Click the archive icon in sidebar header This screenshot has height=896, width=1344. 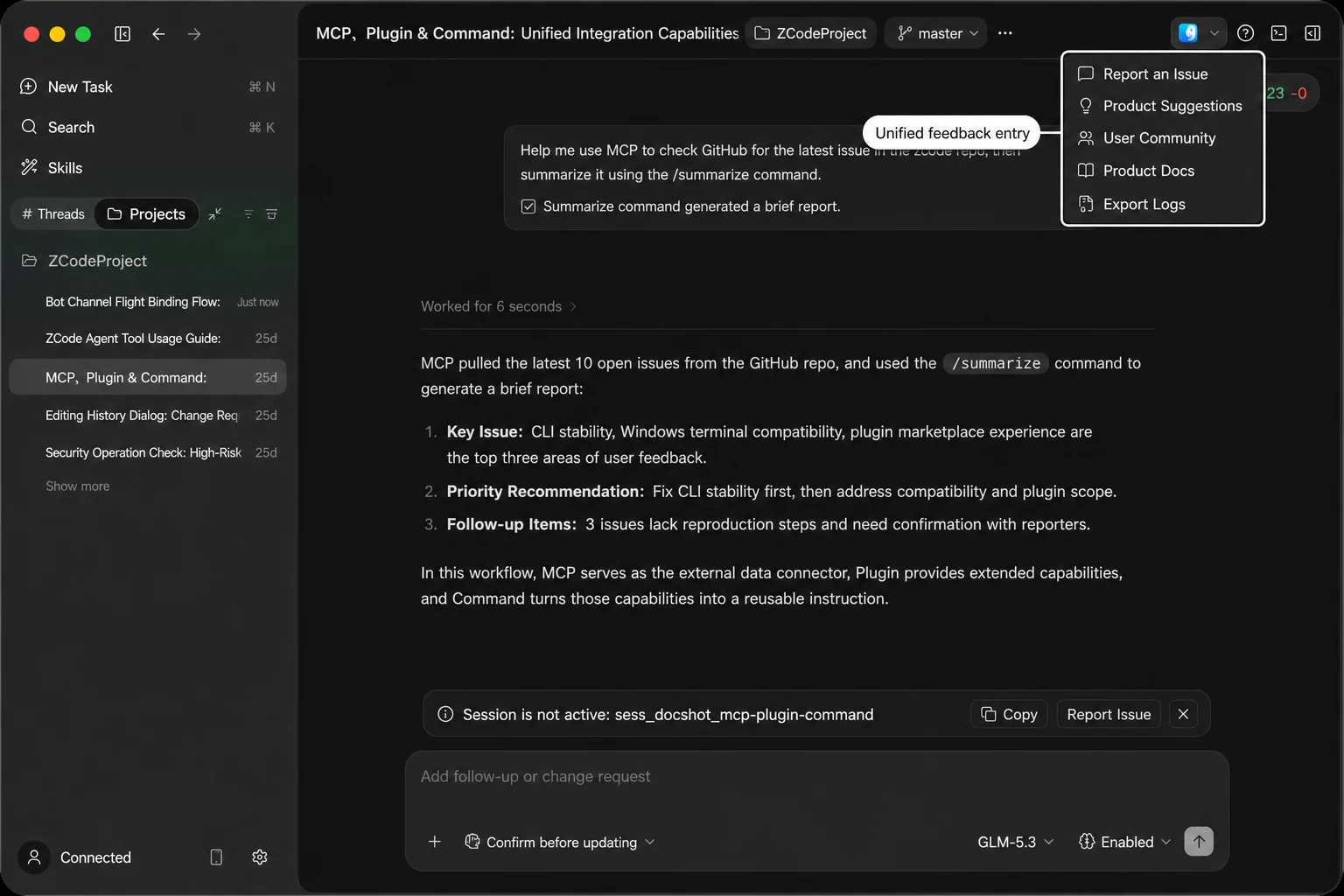tap(271, 214)
